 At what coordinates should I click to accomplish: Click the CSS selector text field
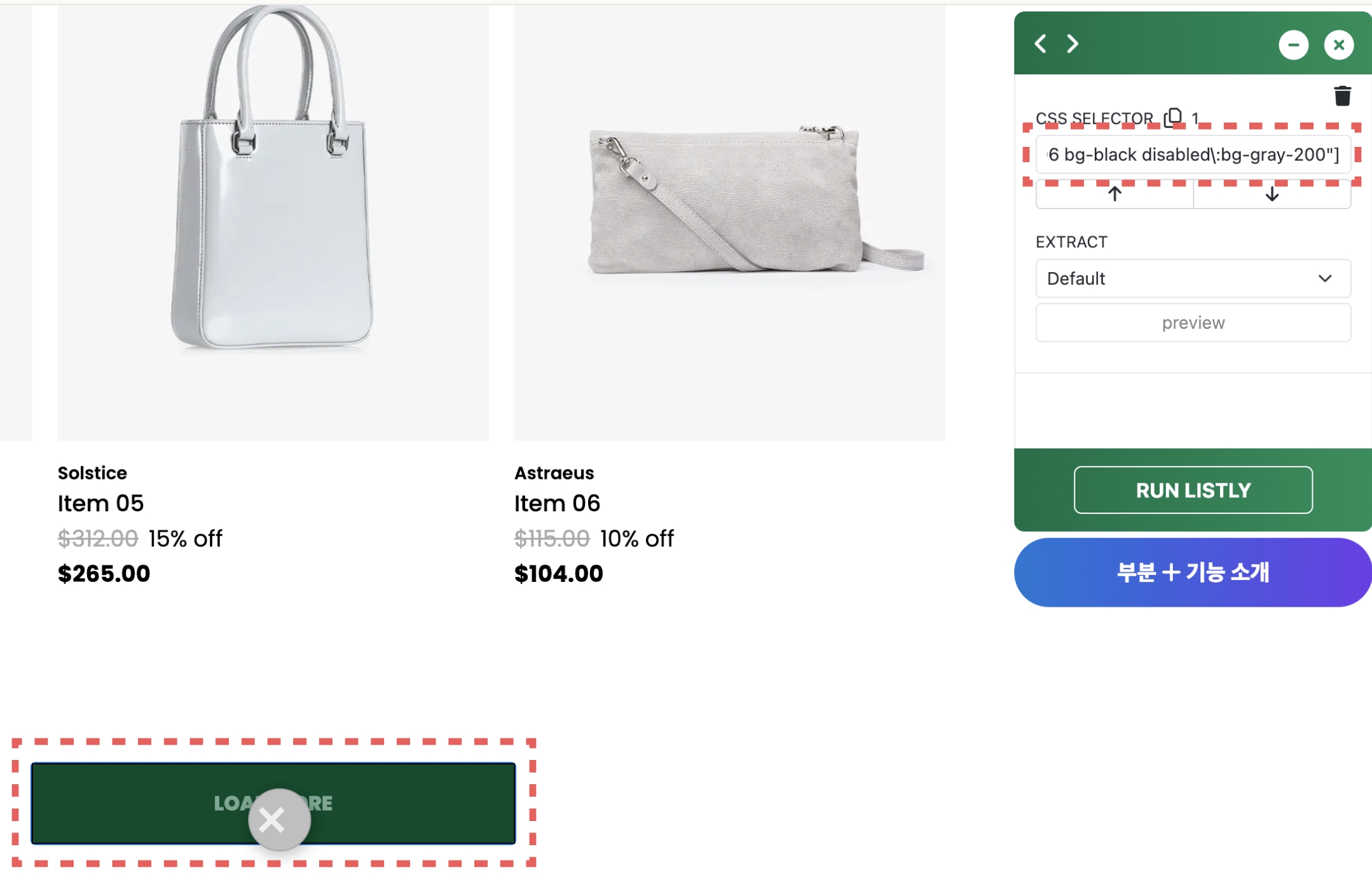(1193, 155)
